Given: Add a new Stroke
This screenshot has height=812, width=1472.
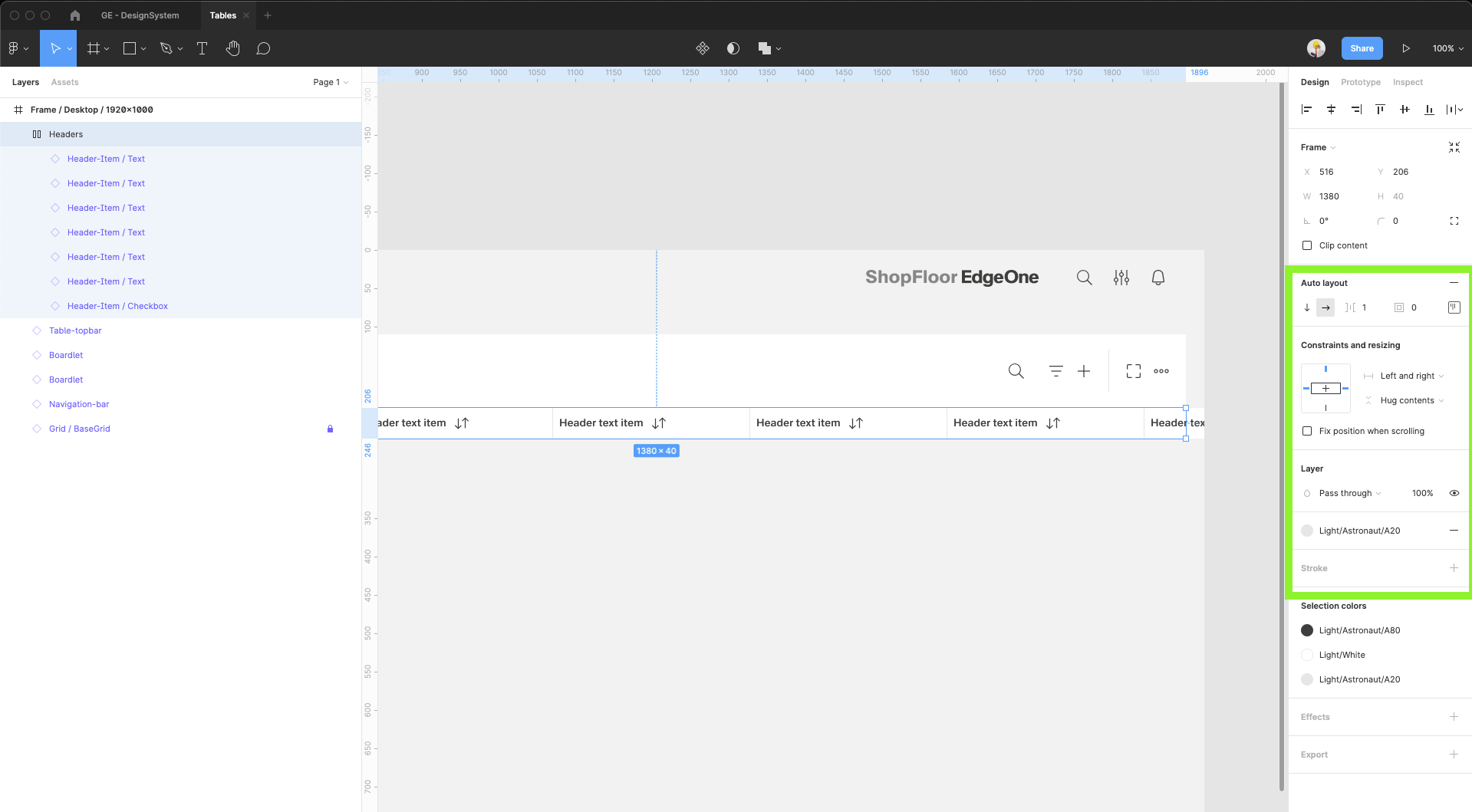Looking at the screenshot, I should tap(1453, 568).
